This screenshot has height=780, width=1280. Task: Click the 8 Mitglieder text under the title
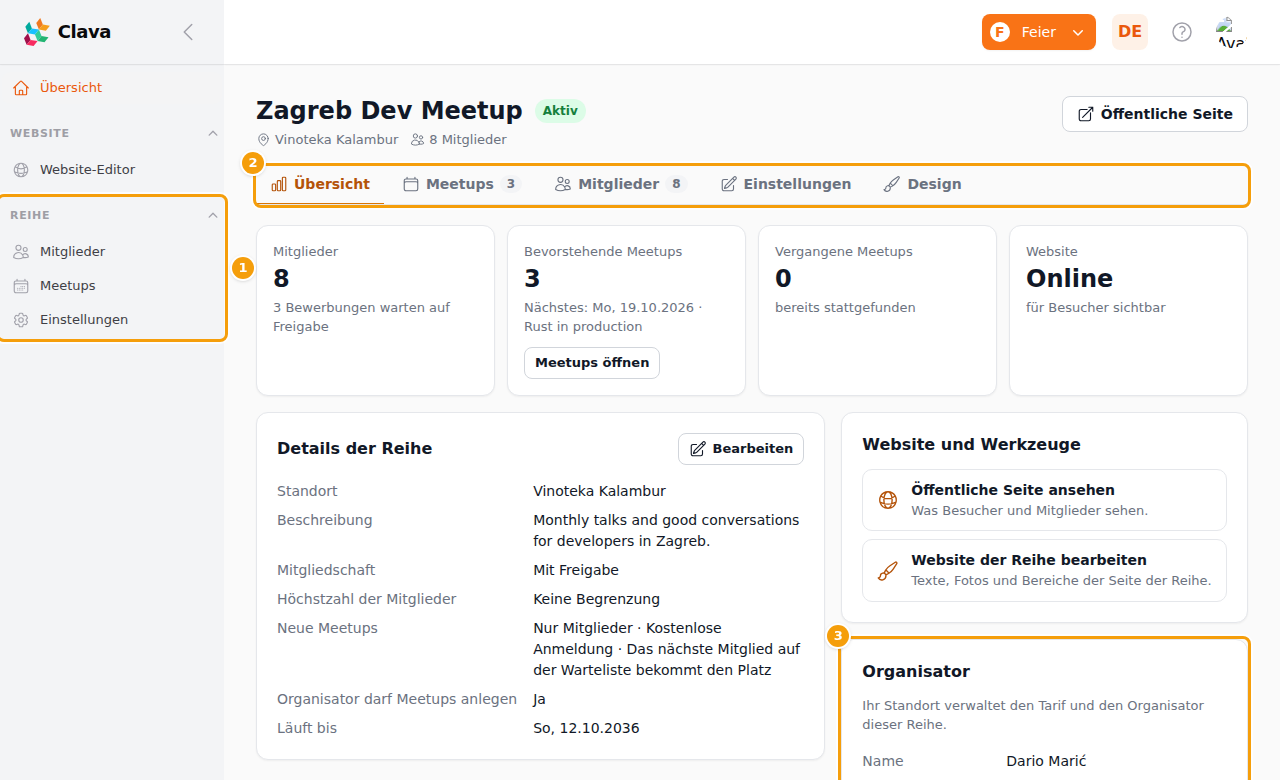459,140
